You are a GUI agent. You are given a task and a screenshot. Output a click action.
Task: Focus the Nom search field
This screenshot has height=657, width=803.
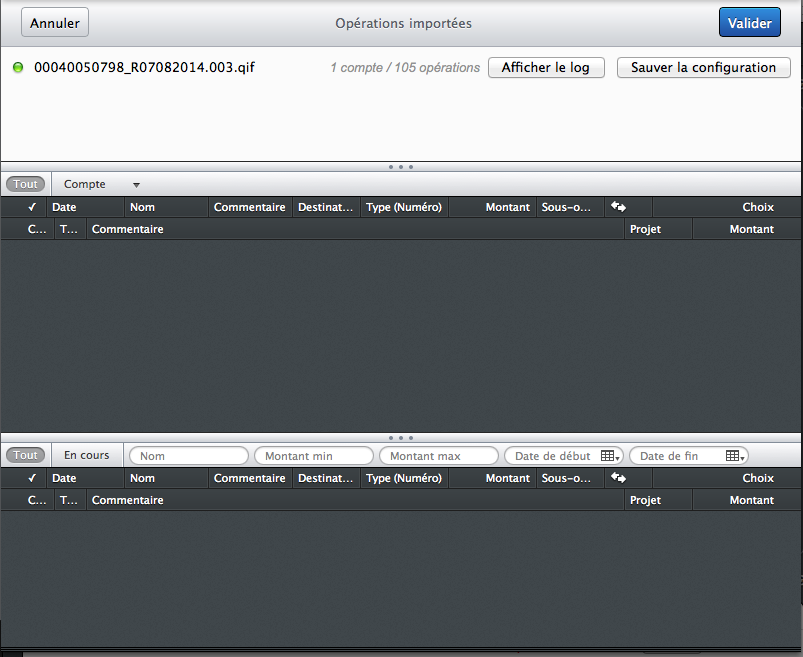(189, 456)
